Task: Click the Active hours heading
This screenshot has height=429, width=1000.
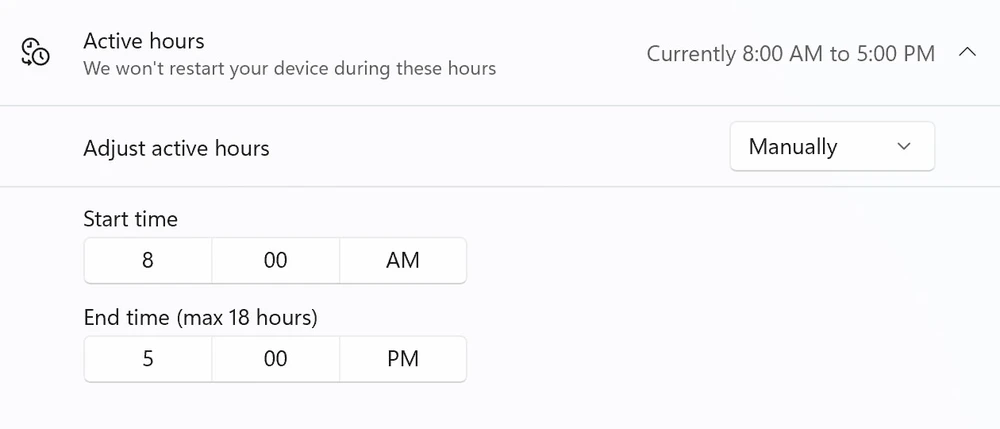Action: click(144, 41)
